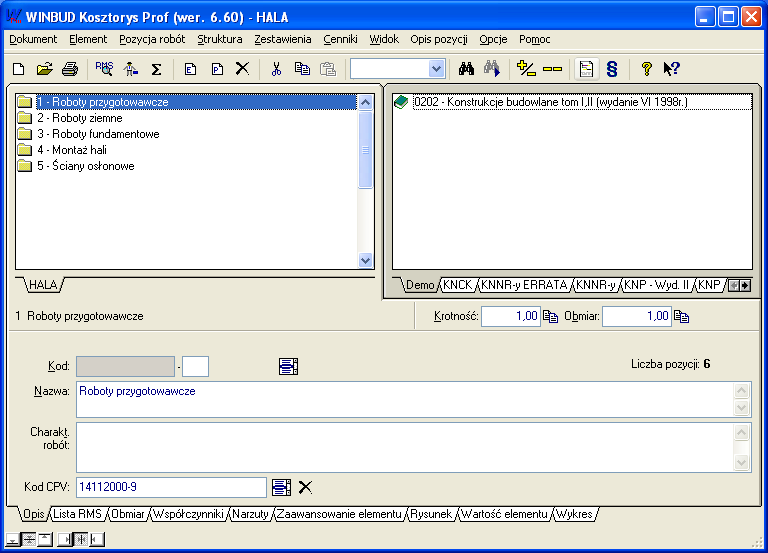Click the first panel layout button bottom-left
768x553 pixels.
(x=13, y=539)
